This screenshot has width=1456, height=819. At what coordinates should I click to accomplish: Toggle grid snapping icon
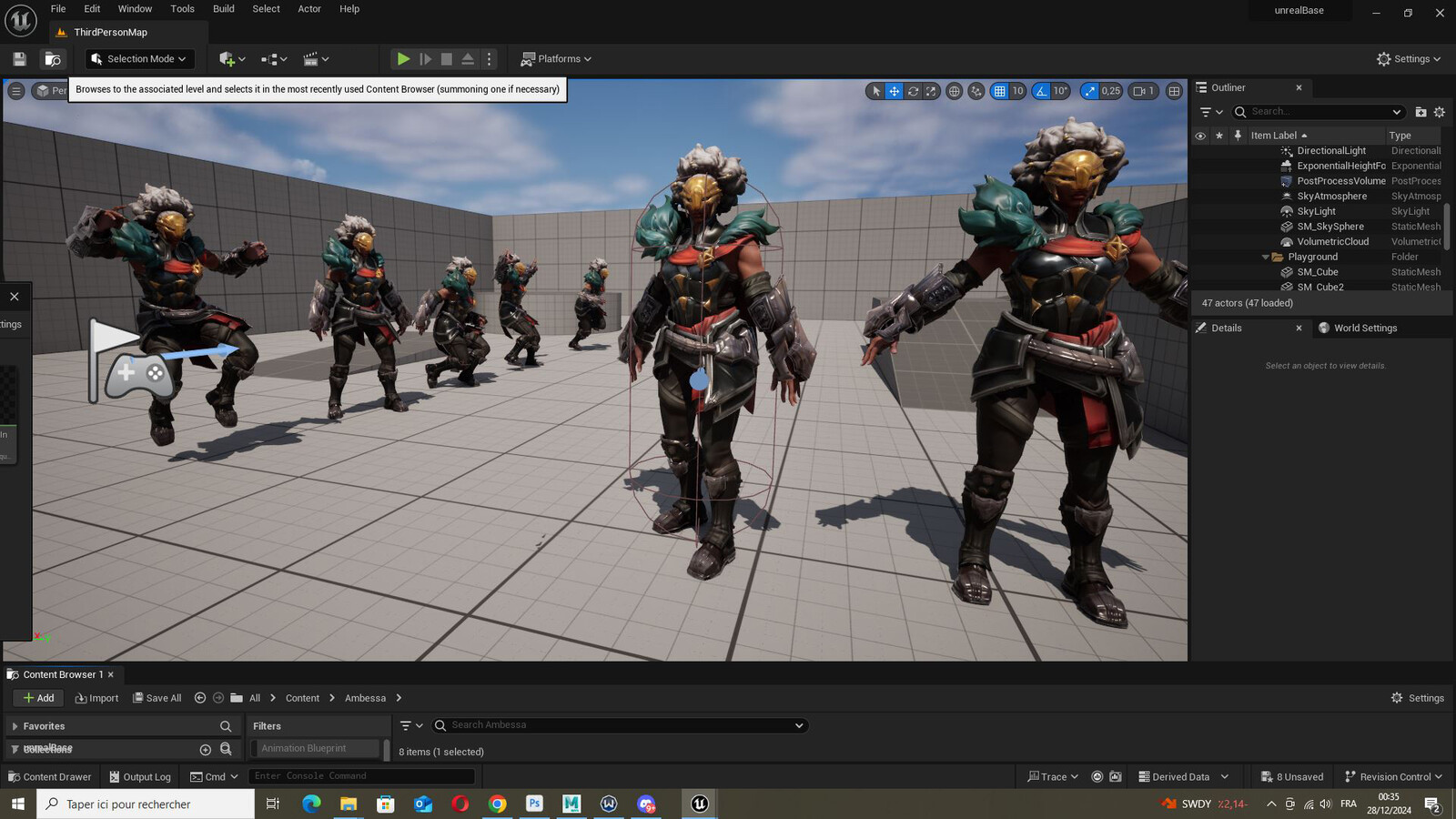pyautogui.click(x=999, y=91)
